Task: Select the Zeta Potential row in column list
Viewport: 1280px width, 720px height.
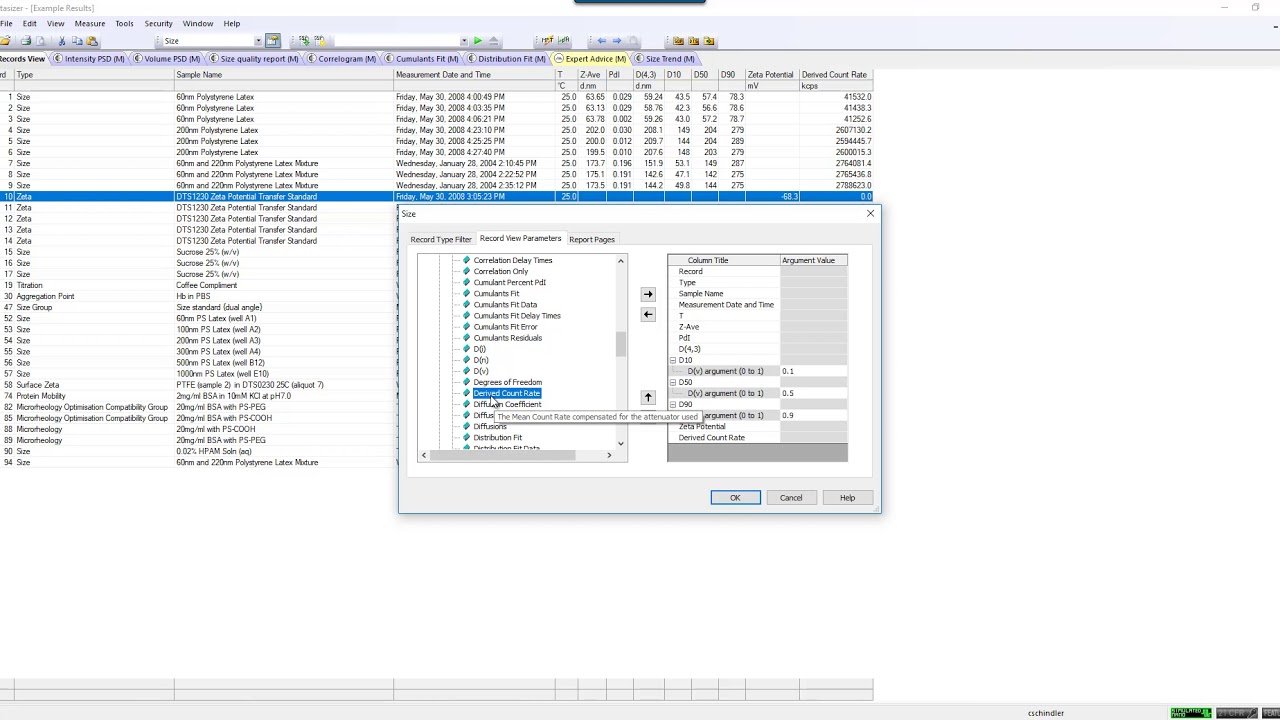Action: point(757,426)
